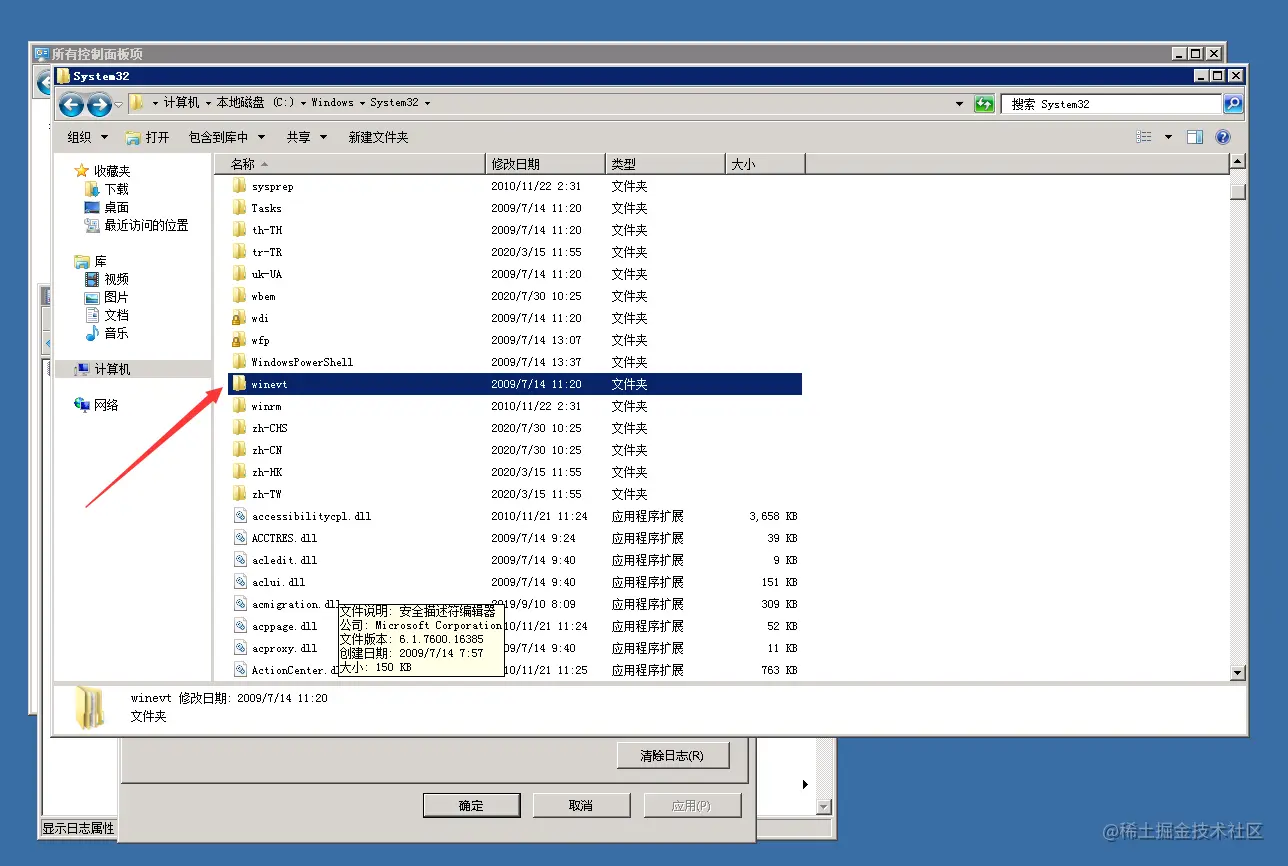Select the ACCTRES.dll file row
1288x866 pixels.
coord(515,538)
